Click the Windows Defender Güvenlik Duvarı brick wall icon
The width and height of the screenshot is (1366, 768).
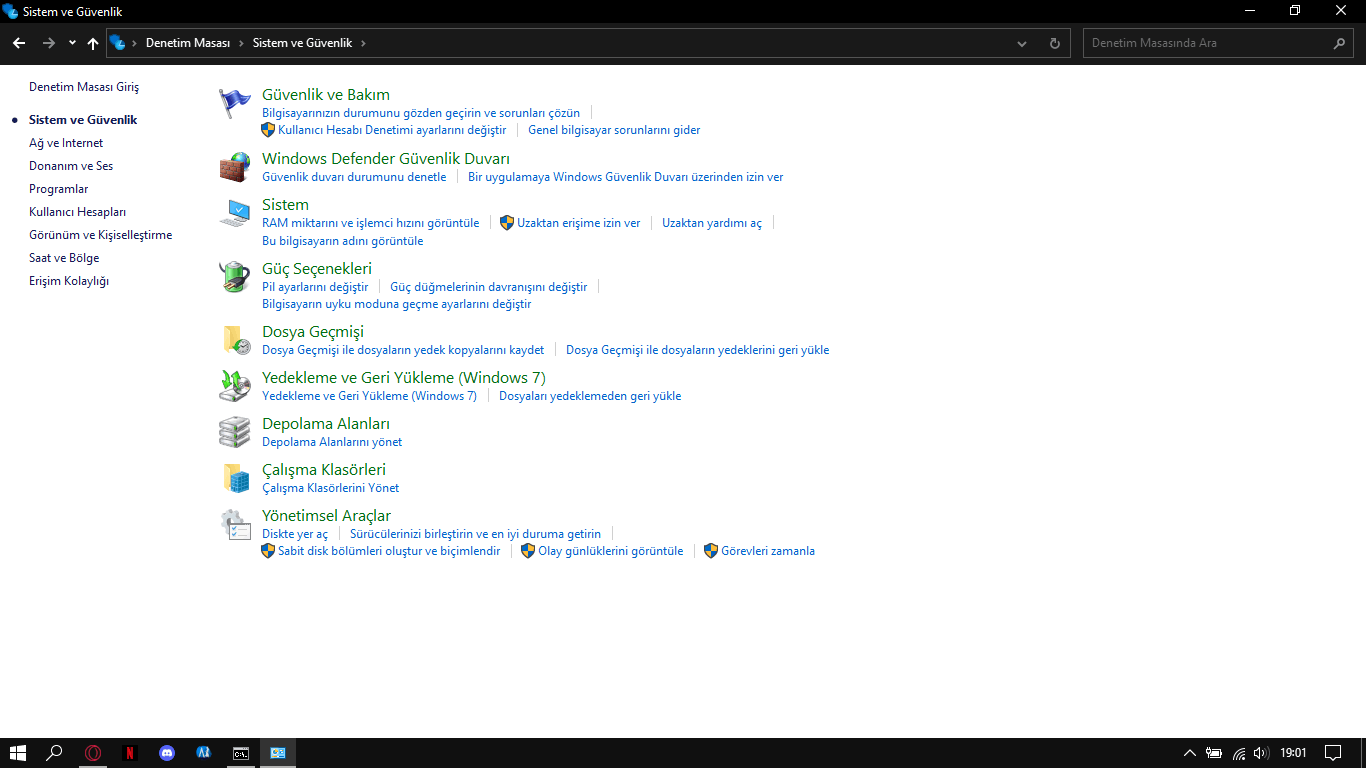click(x=235, y=167)
